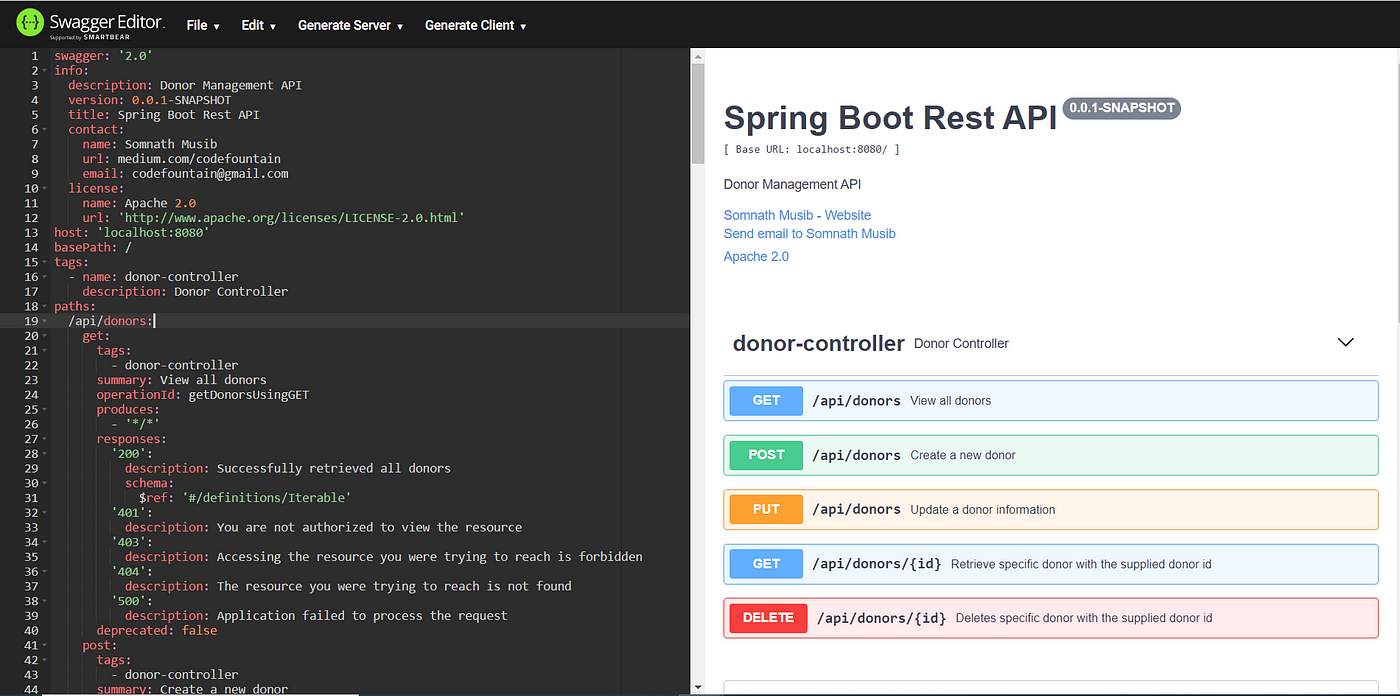Click 'summary: View all donors' line
Screen dimensions: 1400x696
(182, 380)
